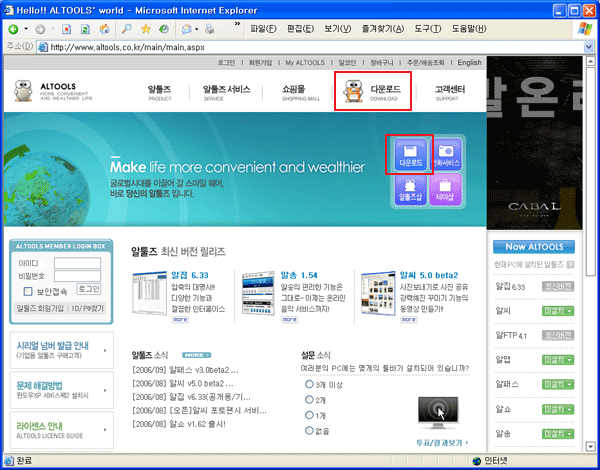
Task: Open the 쇼핑몰 SHOPPING MALL navigation tab
Action: click(x=301, y=93)
